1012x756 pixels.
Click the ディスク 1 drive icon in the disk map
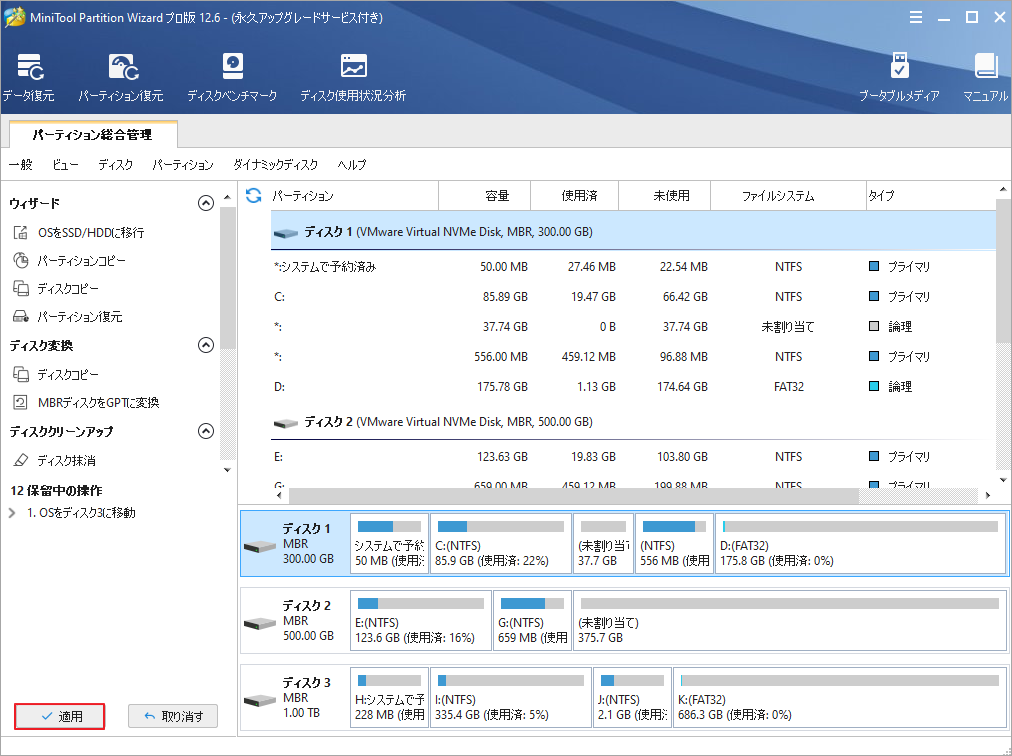[259, 546]
